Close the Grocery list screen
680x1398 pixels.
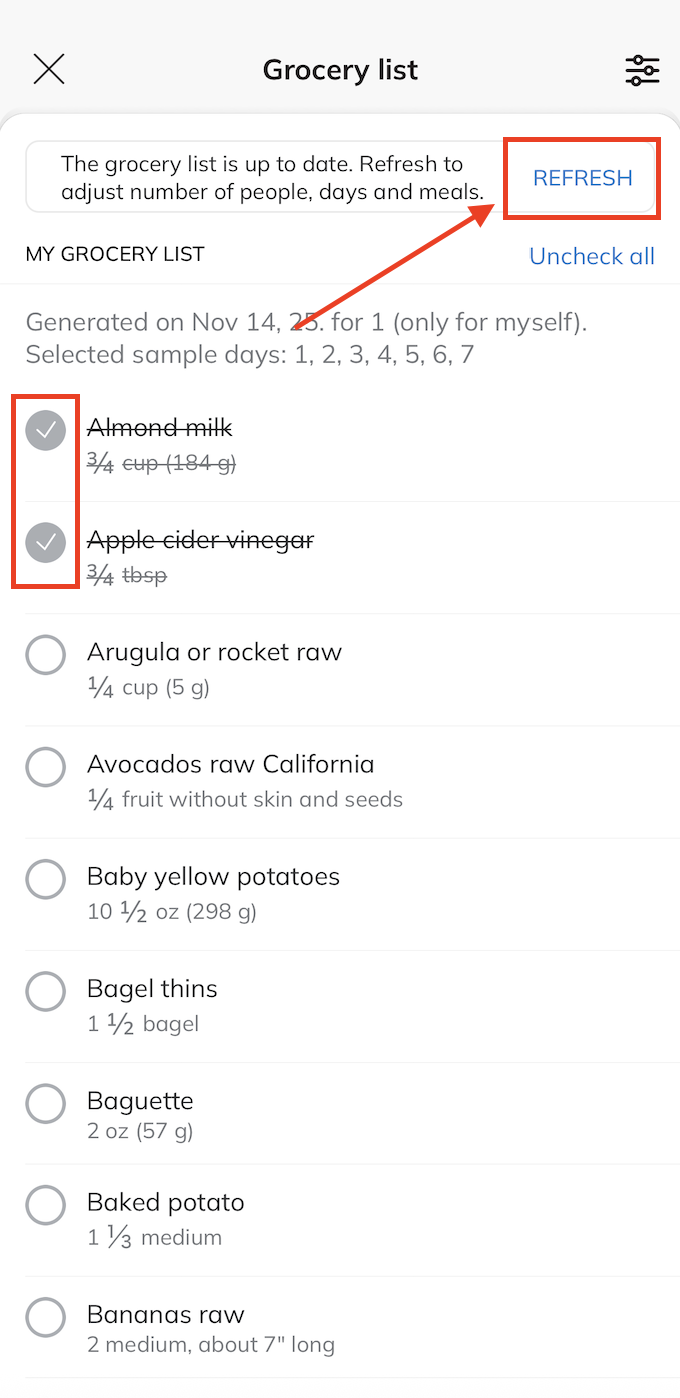coord(48,68)
